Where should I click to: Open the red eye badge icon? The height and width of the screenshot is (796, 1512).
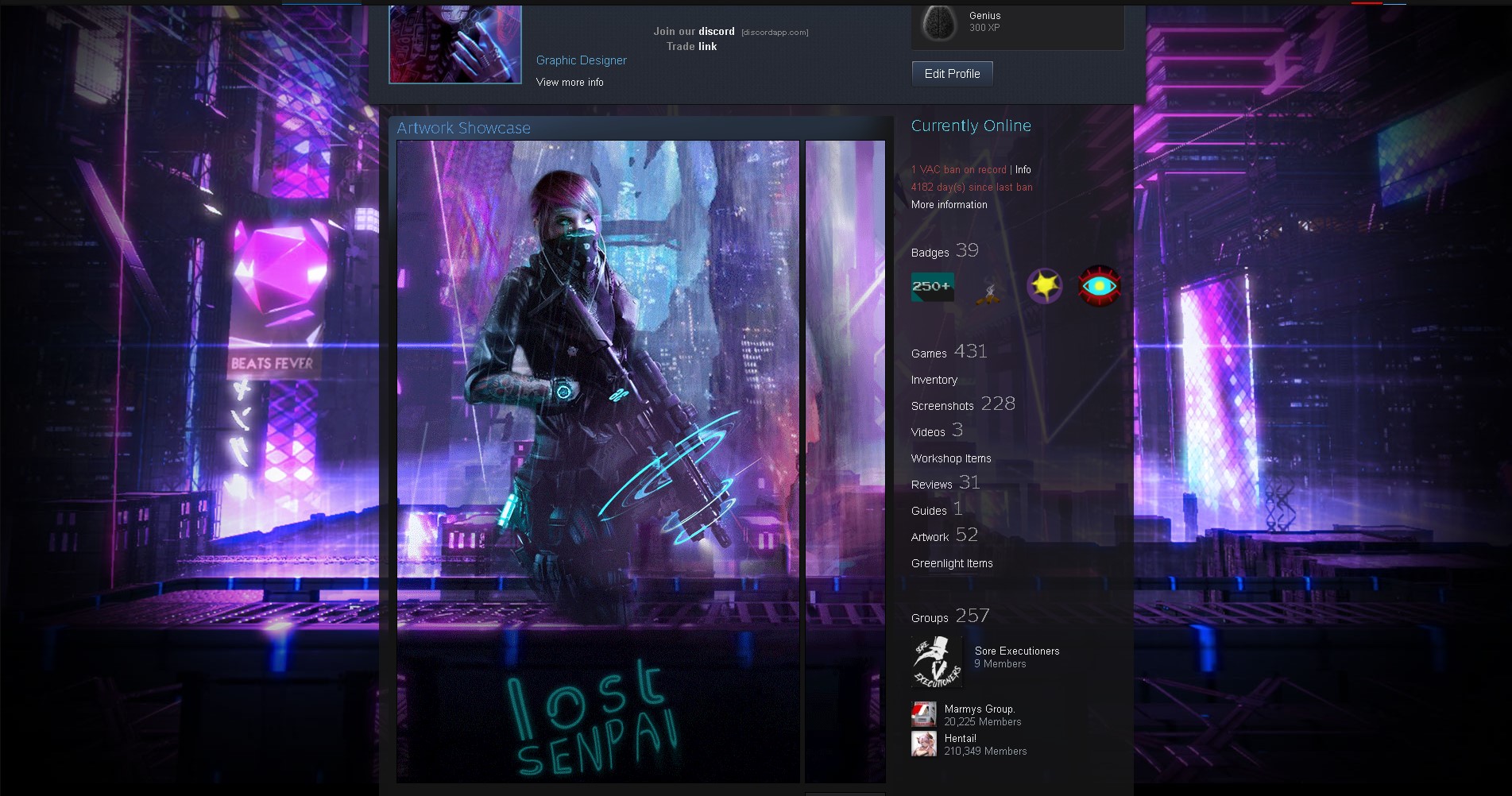tap(1099, 286)
